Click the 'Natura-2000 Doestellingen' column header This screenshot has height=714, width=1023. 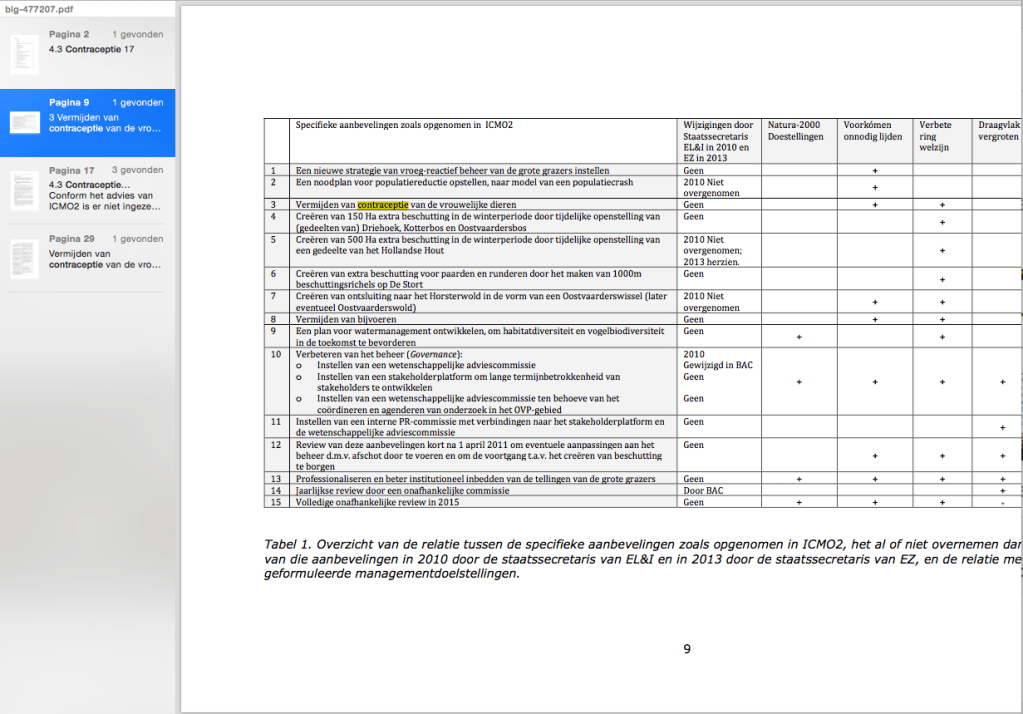click(794, 131)
